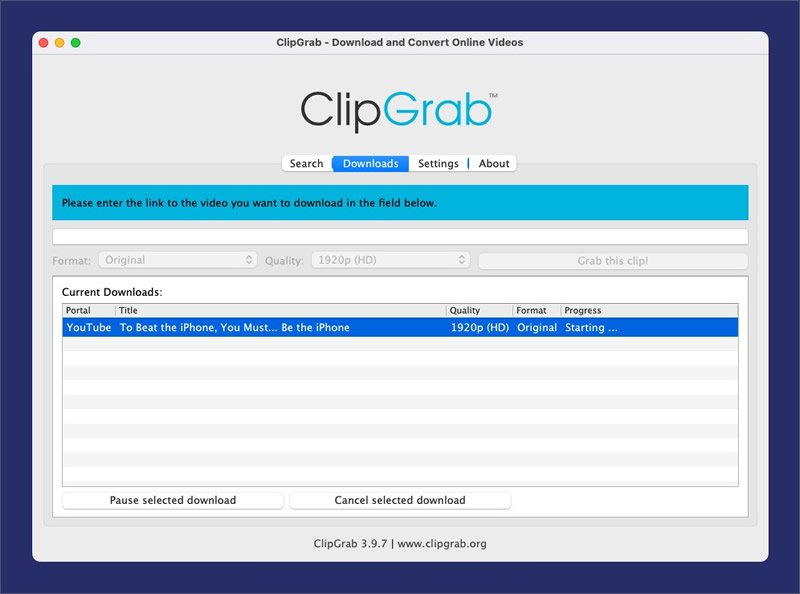Click the ClipGrab 3.9.7 | www.clipgrab.org footer text

[400, 543]
